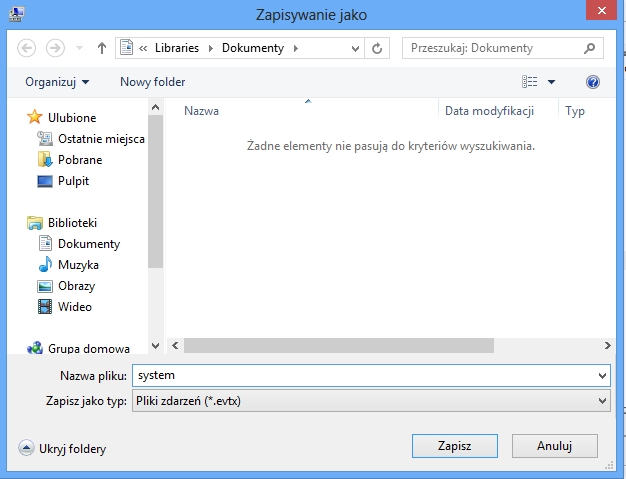Click the change view layout icon
The width and height of the screenshot is (626, 479).
coord(530,82)
